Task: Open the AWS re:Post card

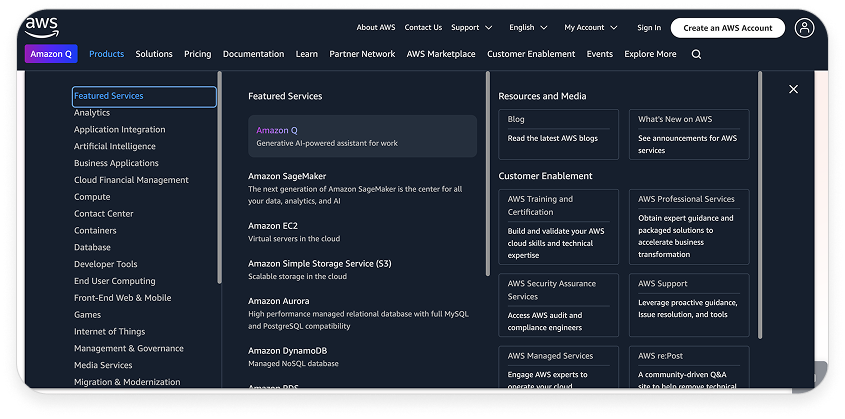Action: tap(689, 367)
